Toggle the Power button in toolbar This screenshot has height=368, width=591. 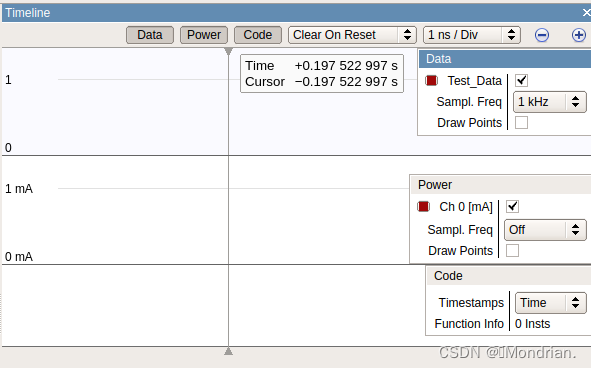(204, 35)
